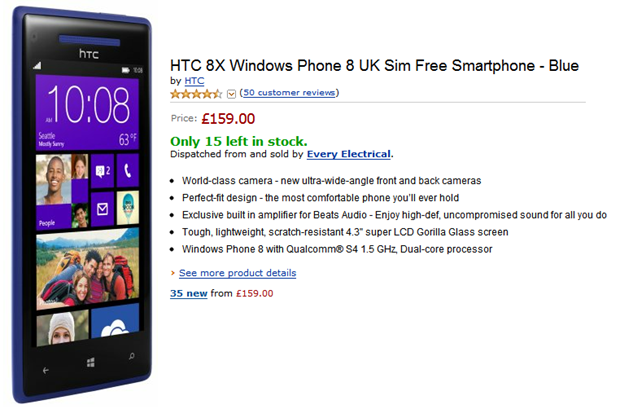620x409 pixels.
Task: Tap the Windows logo button on phone
Action: (91, 362)
